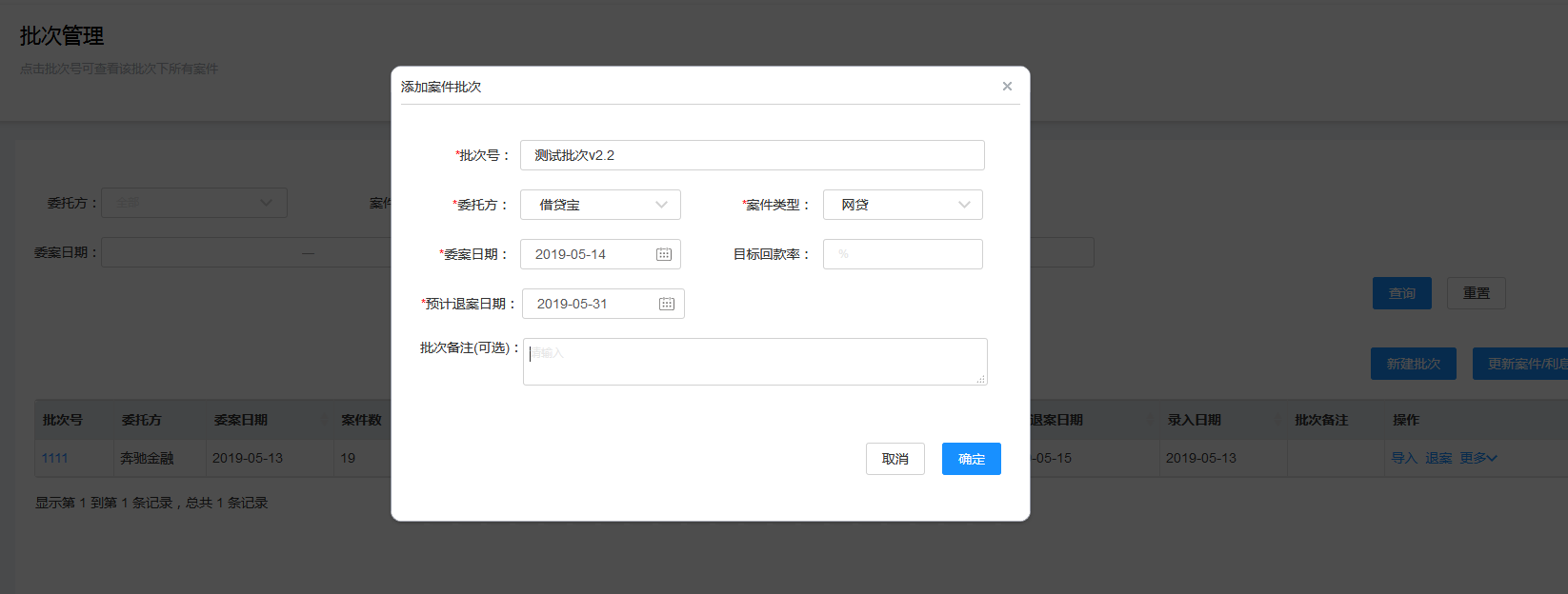Image resolution: width=1568 pixels, height=594 pixels.
Task: Open calendar icon in 预计退案日期 field
Action: click(667, 304)
